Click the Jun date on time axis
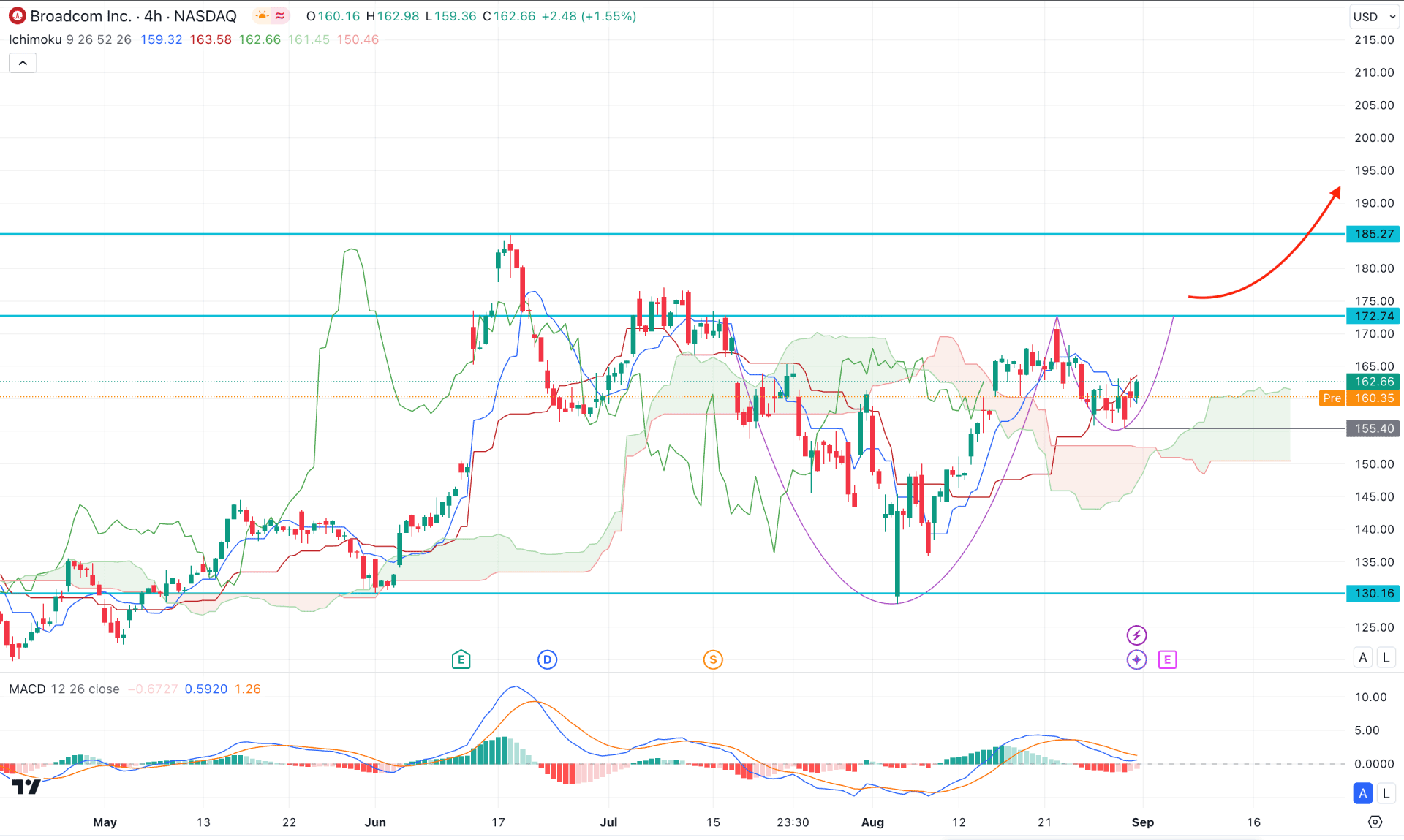 375,822
